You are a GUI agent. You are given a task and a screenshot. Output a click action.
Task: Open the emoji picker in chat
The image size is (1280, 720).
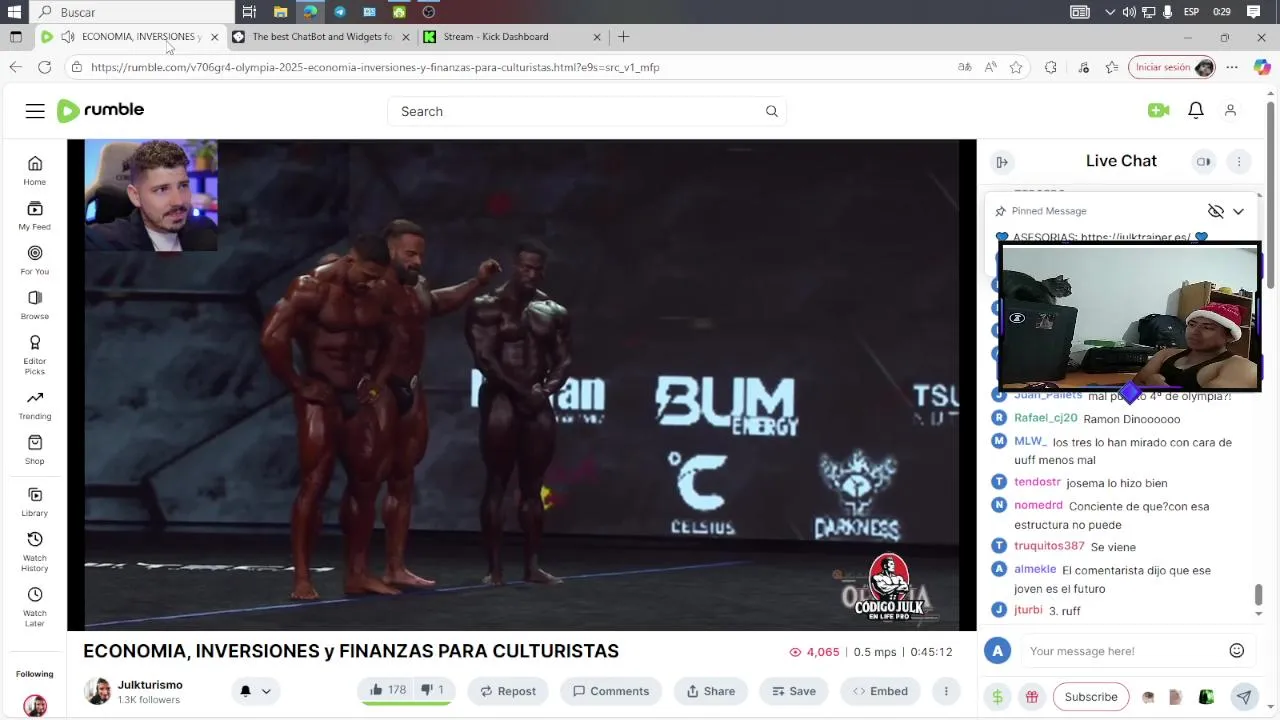coord(1237,651)
